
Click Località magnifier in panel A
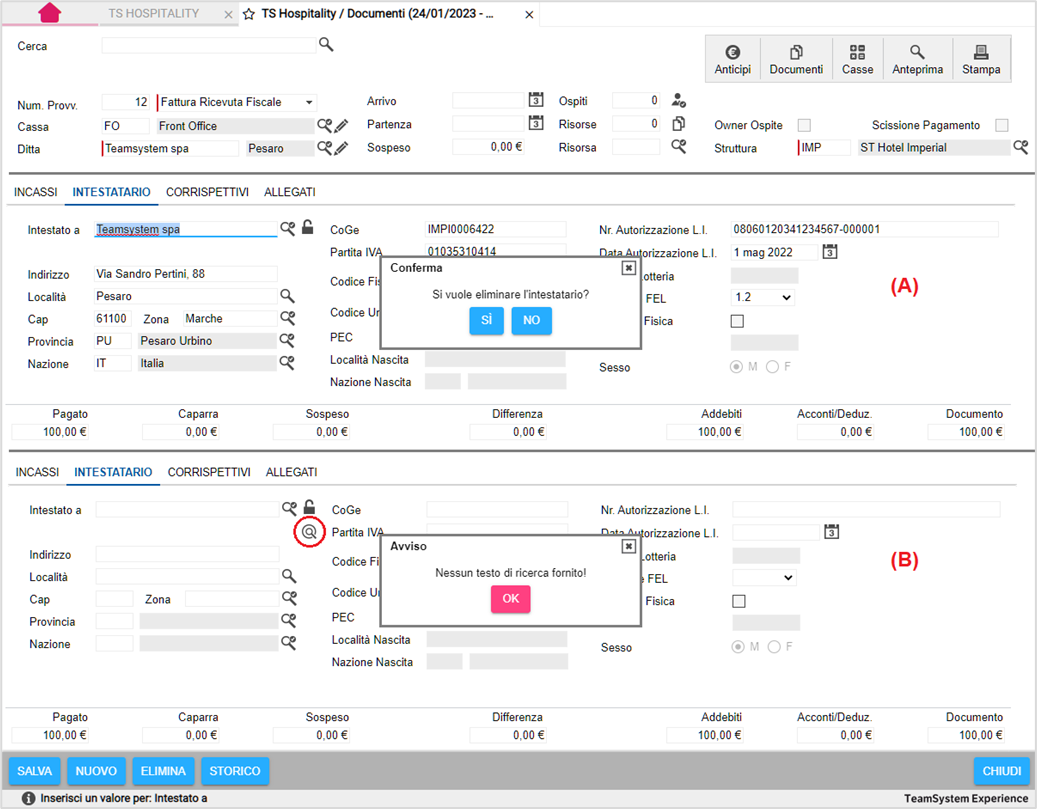point(287,296)
